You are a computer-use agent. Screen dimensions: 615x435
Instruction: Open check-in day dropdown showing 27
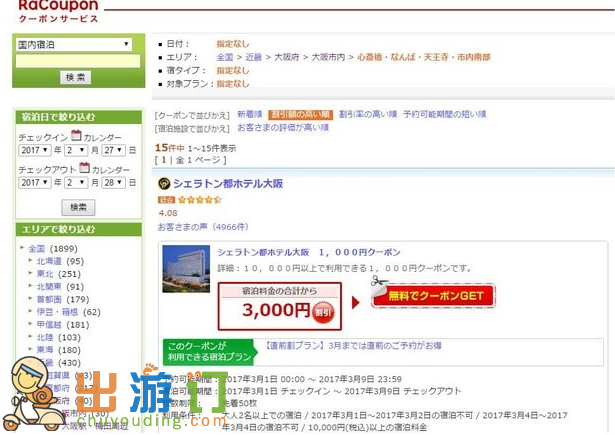coord(113,150)
